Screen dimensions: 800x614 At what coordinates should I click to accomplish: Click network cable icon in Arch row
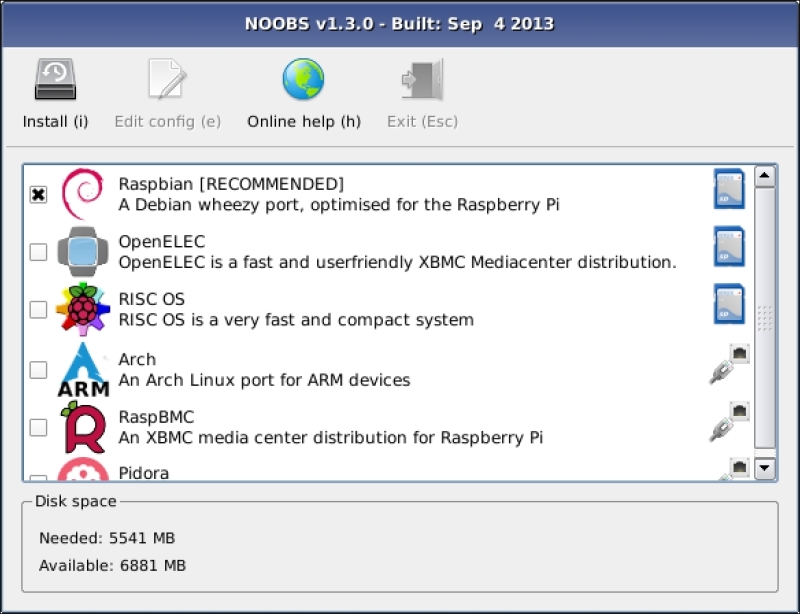[730, 364]
